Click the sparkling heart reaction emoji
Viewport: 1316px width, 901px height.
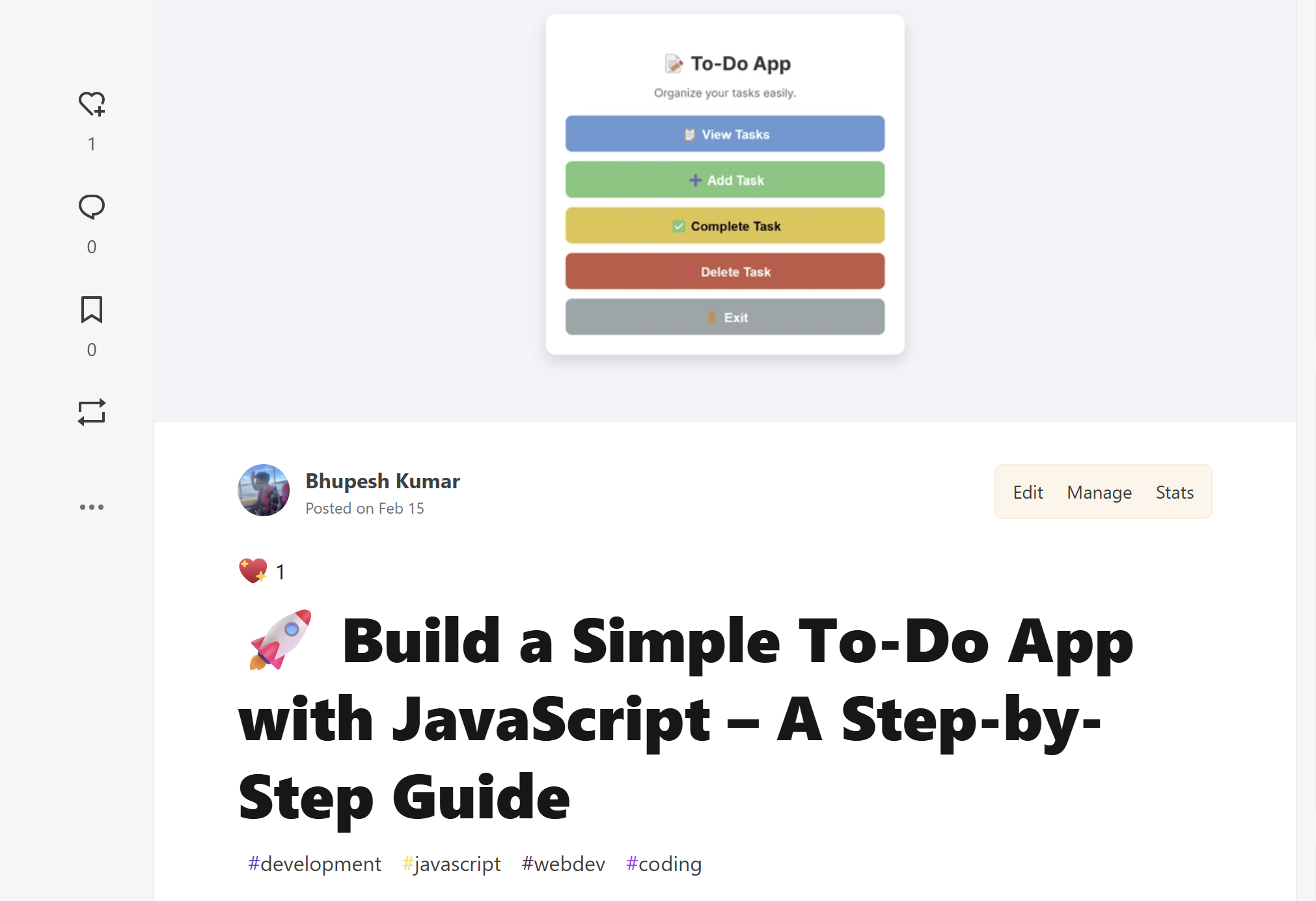254,571
